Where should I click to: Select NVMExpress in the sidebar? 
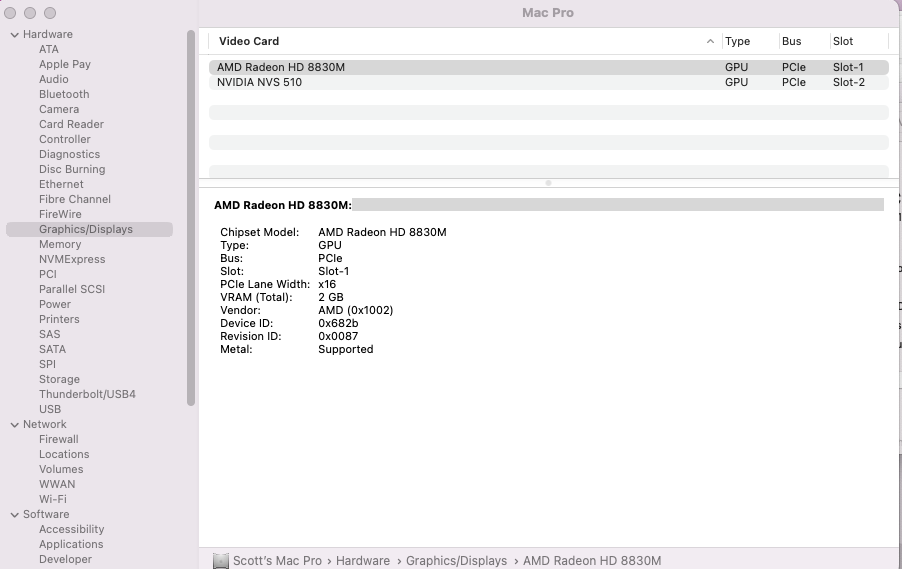72,259
